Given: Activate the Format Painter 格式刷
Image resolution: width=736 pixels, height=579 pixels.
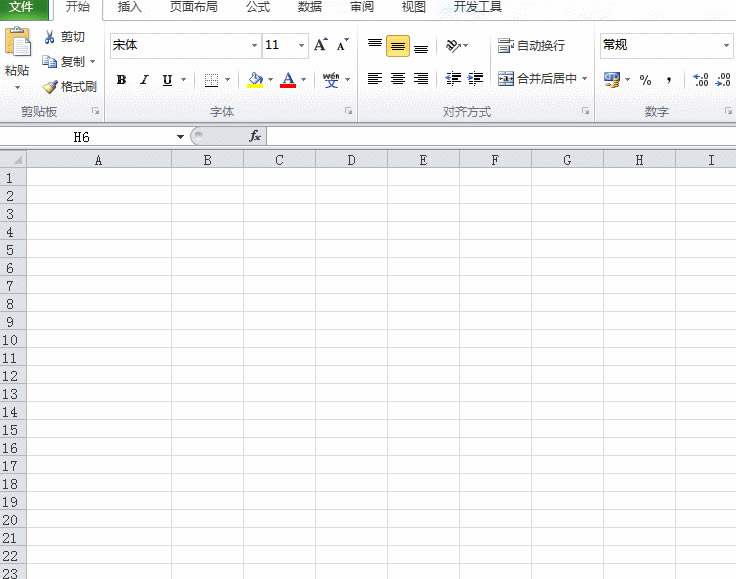Looking at the screenshot, I should [x=69, y=86].
